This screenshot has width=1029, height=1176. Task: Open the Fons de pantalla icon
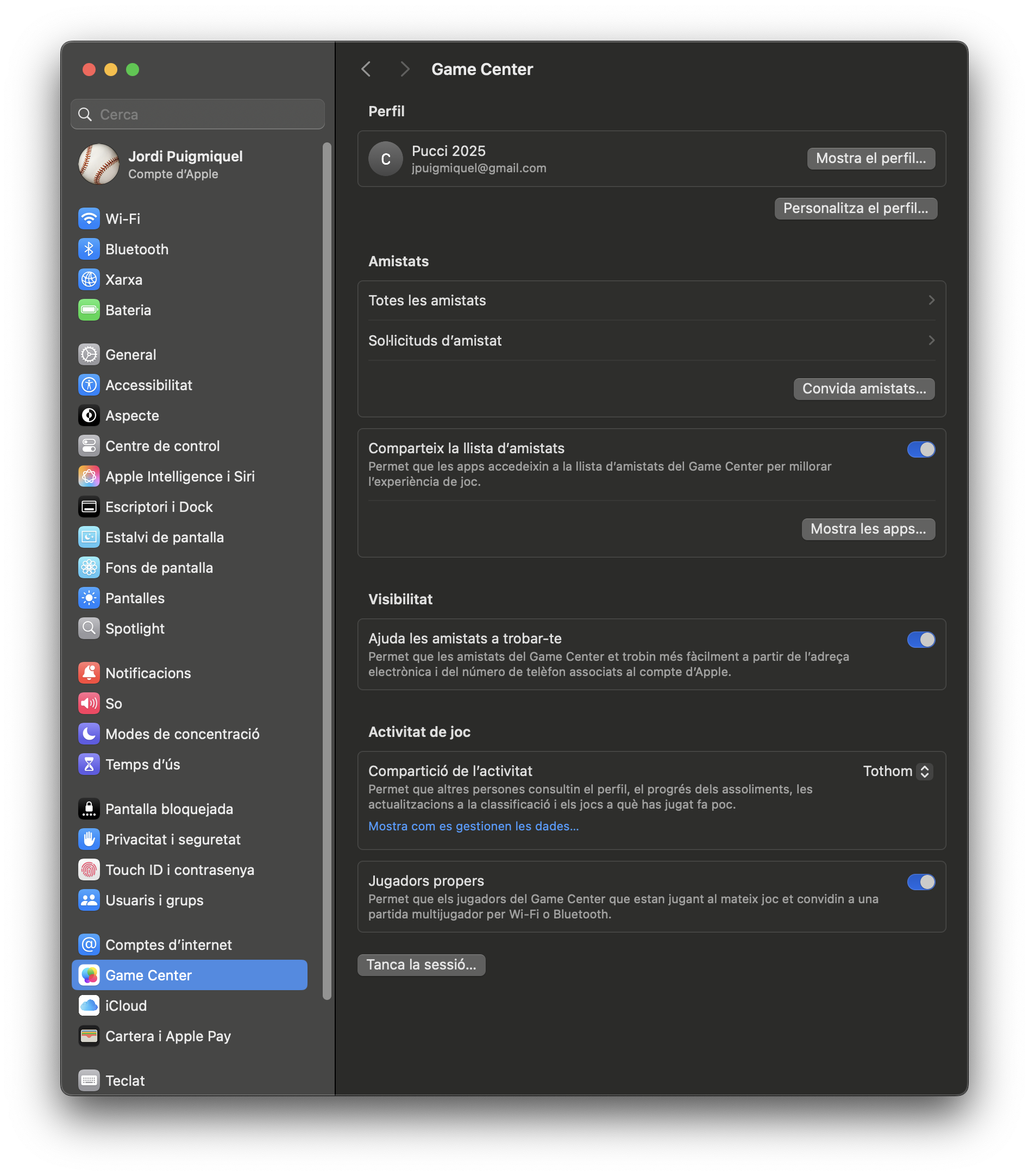(89, 568)
